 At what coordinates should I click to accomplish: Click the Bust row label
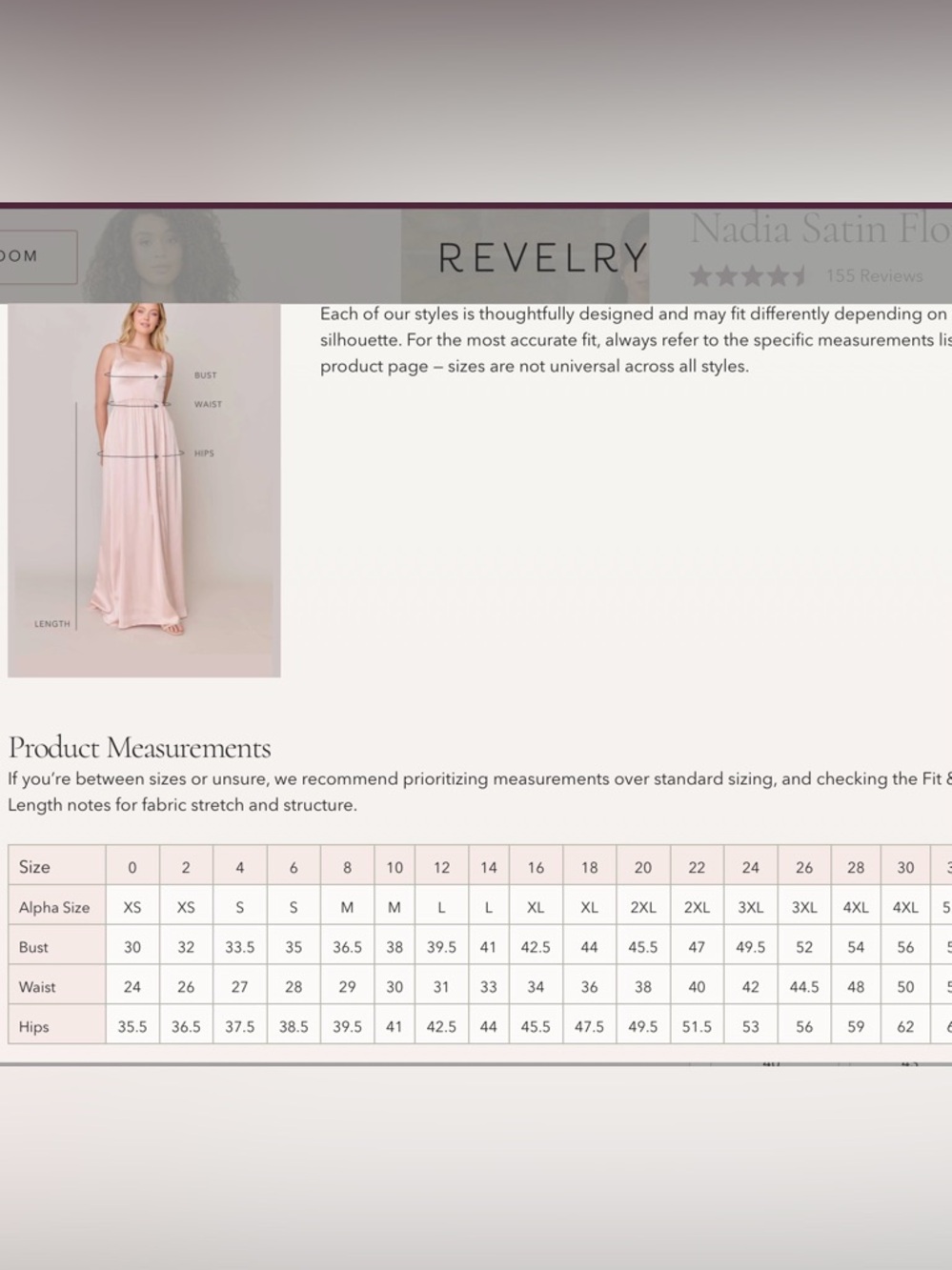tap(33, 948)
